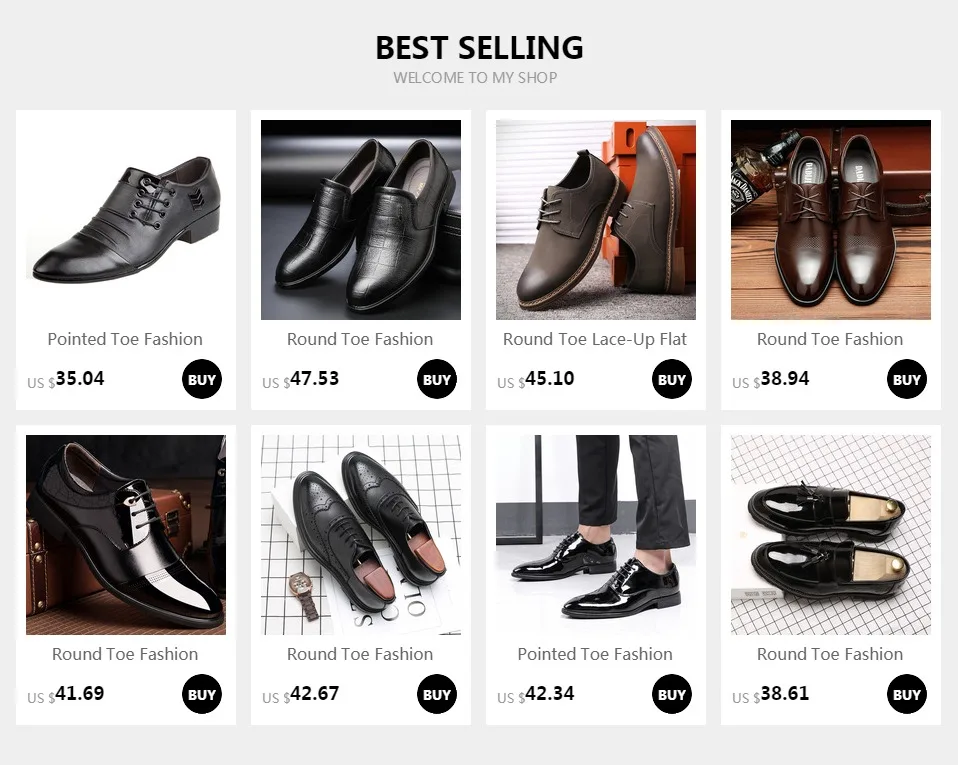Open black pleated pointed toe shoe image
This screenshot has width=958, height=765.
(x=126, y=220)
